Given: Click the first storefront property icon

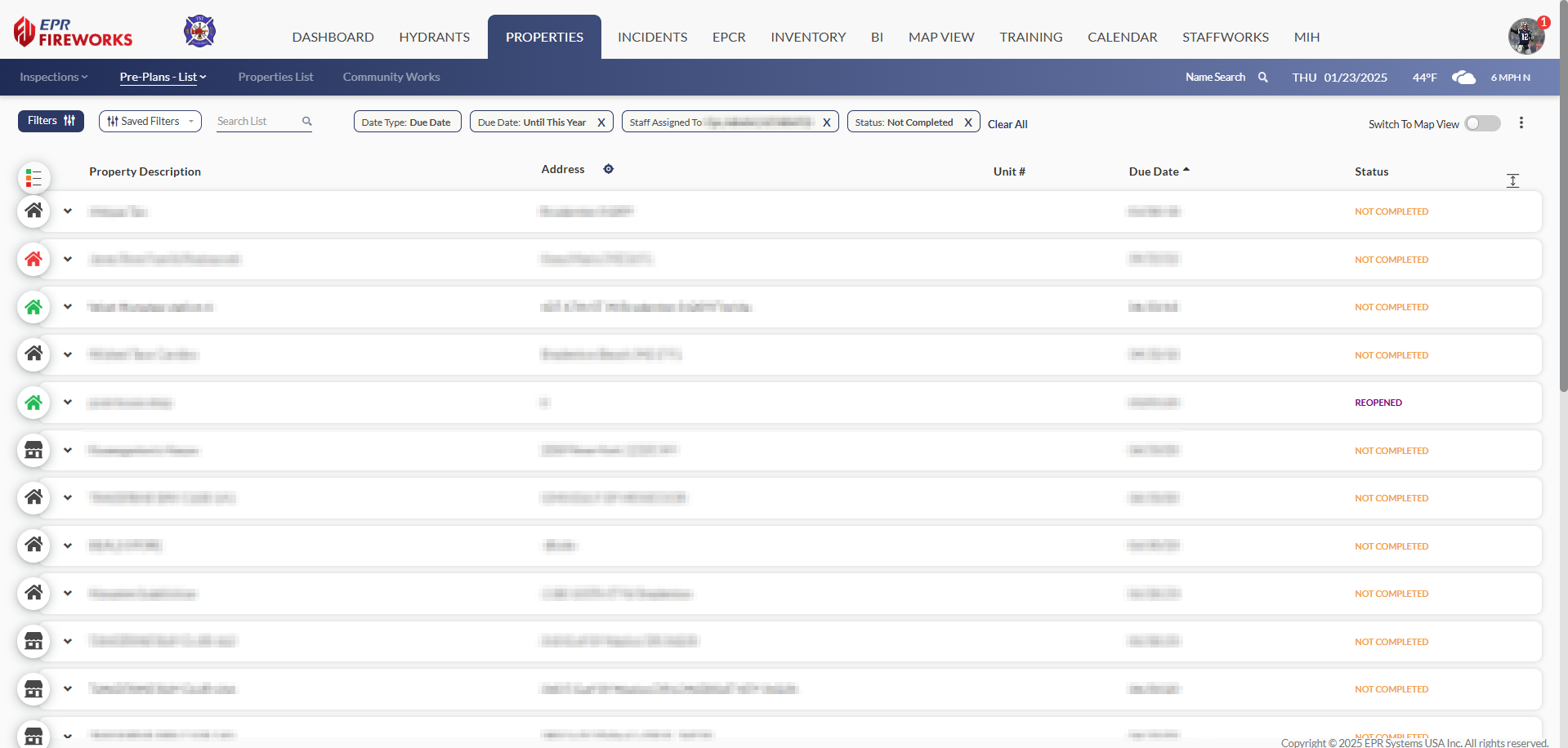Looking at the screenshot, I should (34, 450).
